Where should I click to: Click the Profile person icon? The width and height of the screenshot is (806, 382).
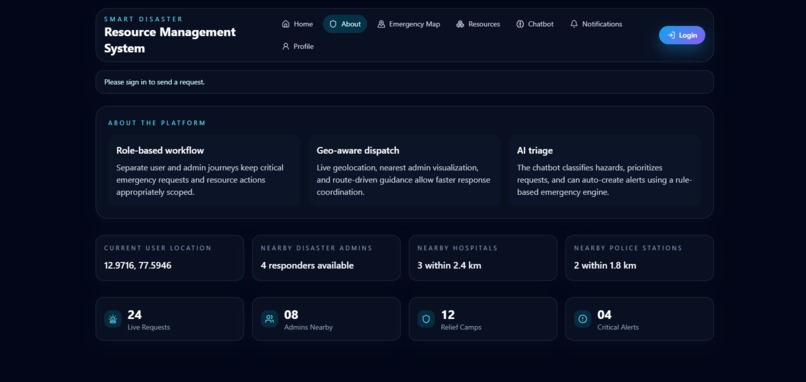pos(285,46)
